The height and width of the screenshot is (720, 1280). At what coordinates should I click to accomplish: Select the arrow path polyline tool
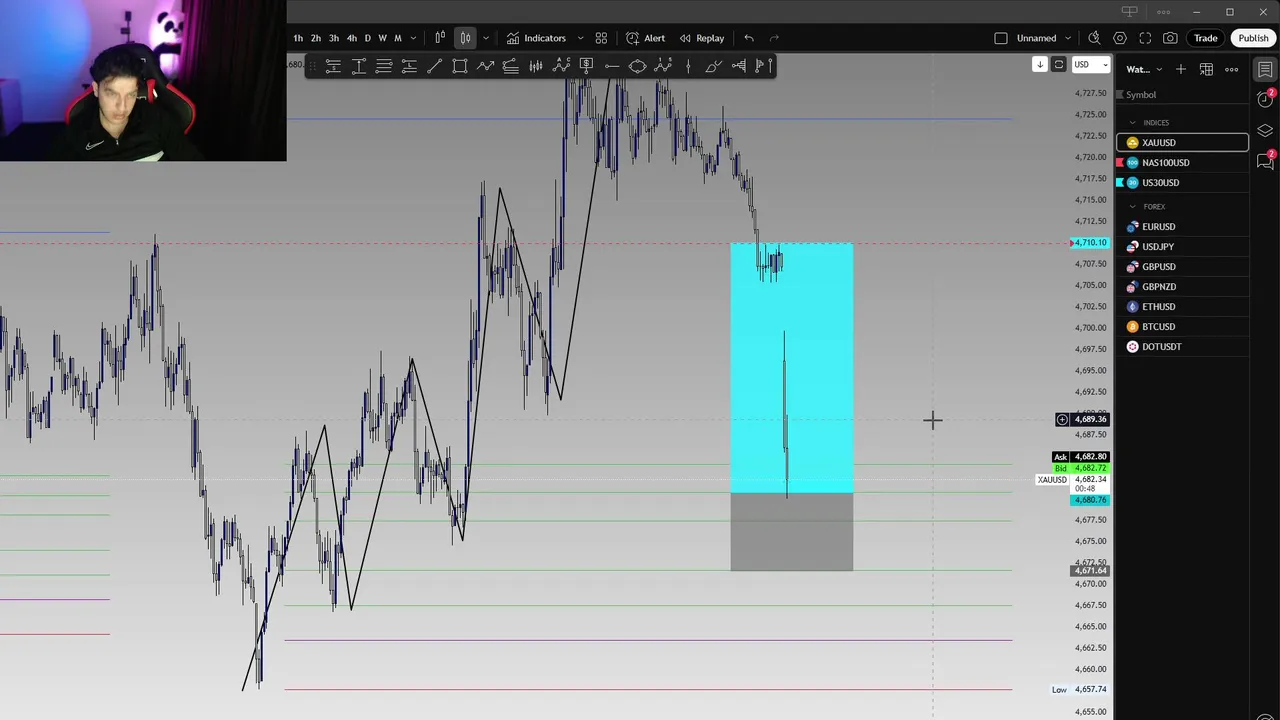485,66
